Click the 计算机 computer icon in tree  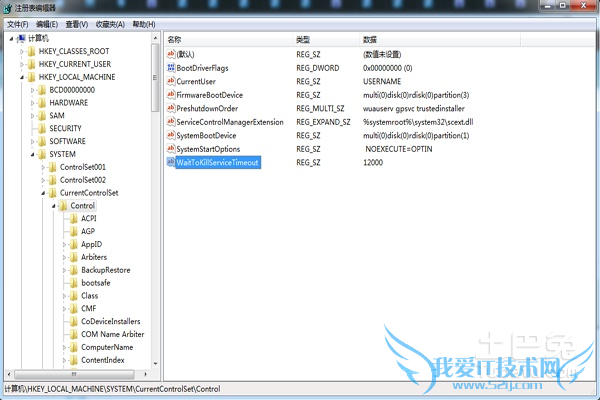click(21, 38)
